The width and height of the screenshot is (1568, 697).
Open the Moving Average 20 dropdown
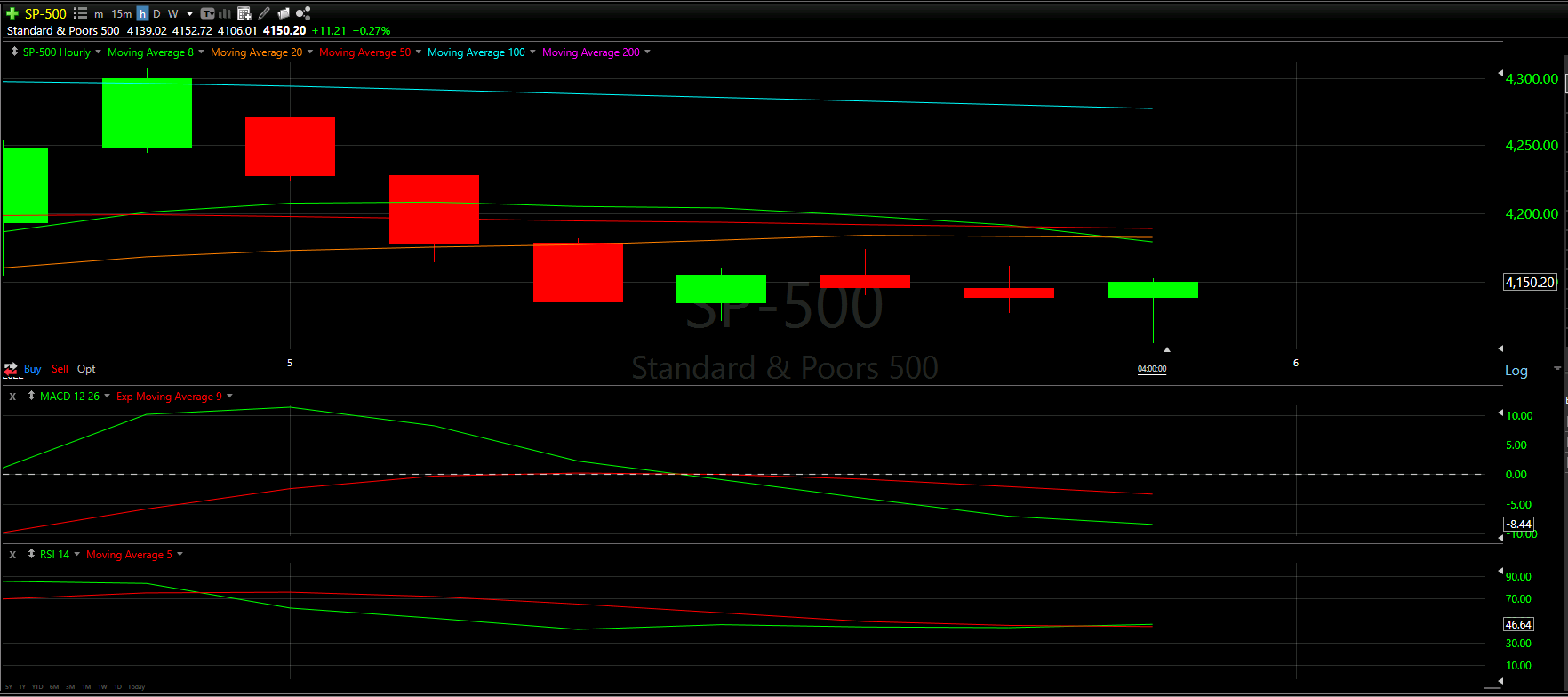coord(310,52)
